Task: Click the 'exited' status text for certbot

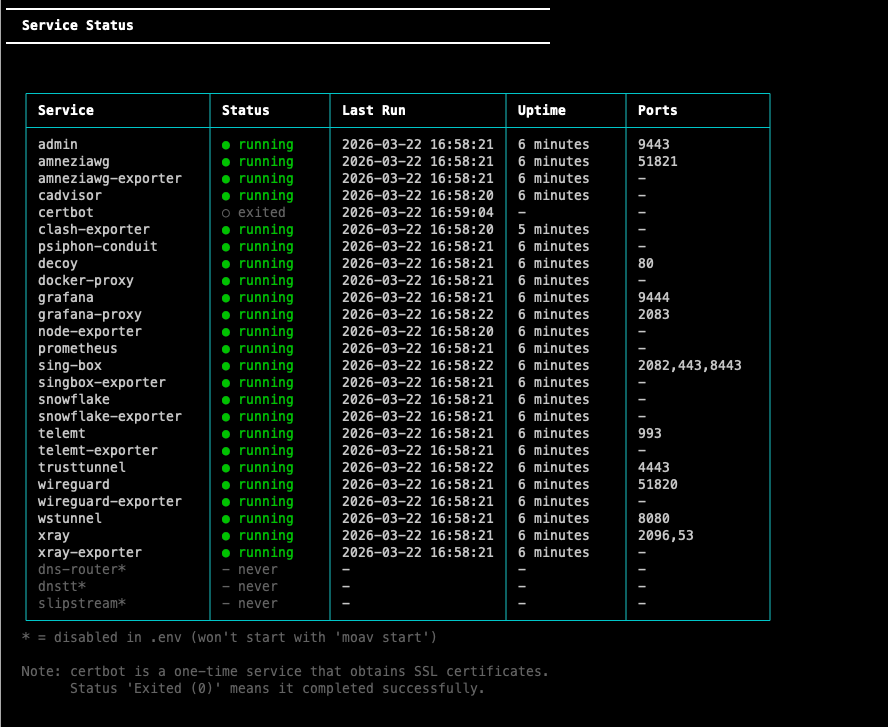Action: coord(262,212)
